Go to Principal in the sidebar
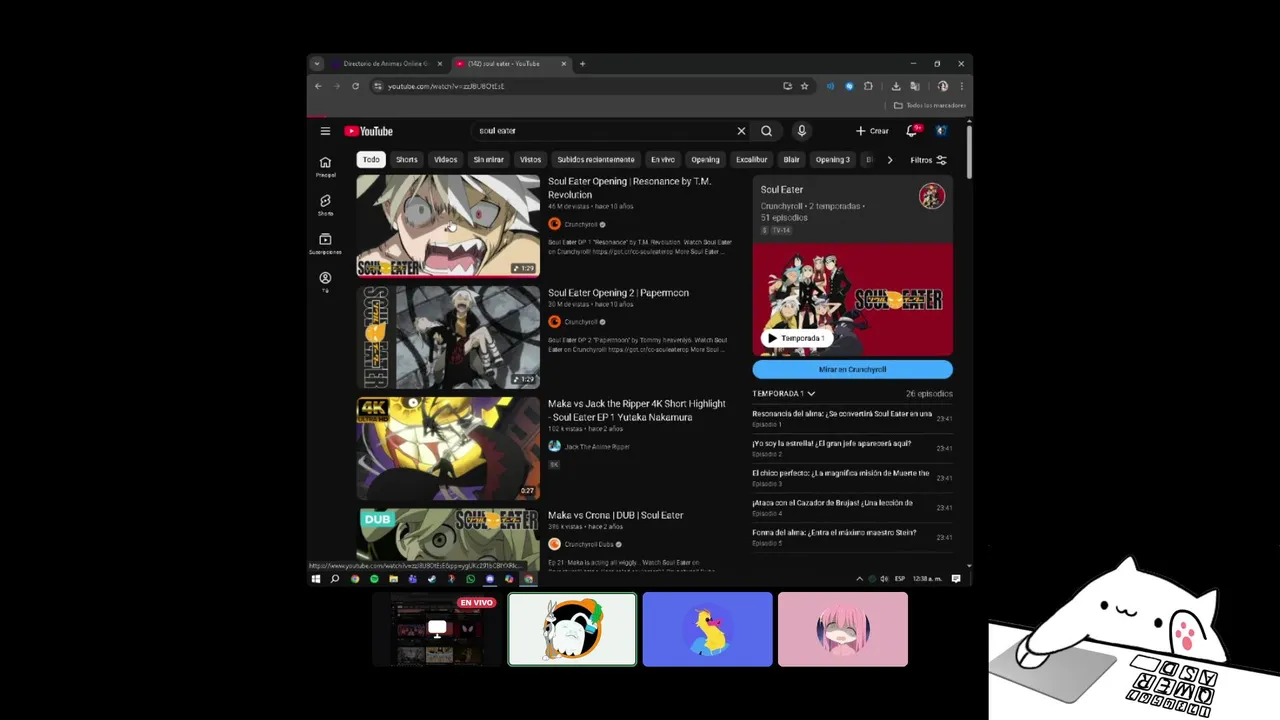 [325, 166]
